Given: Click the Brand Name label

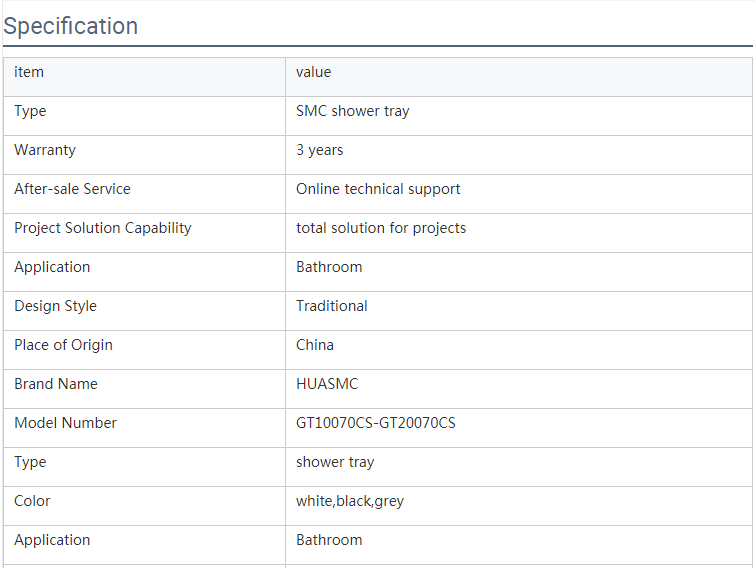Looking at the screenshot, I should click(56, 384).
